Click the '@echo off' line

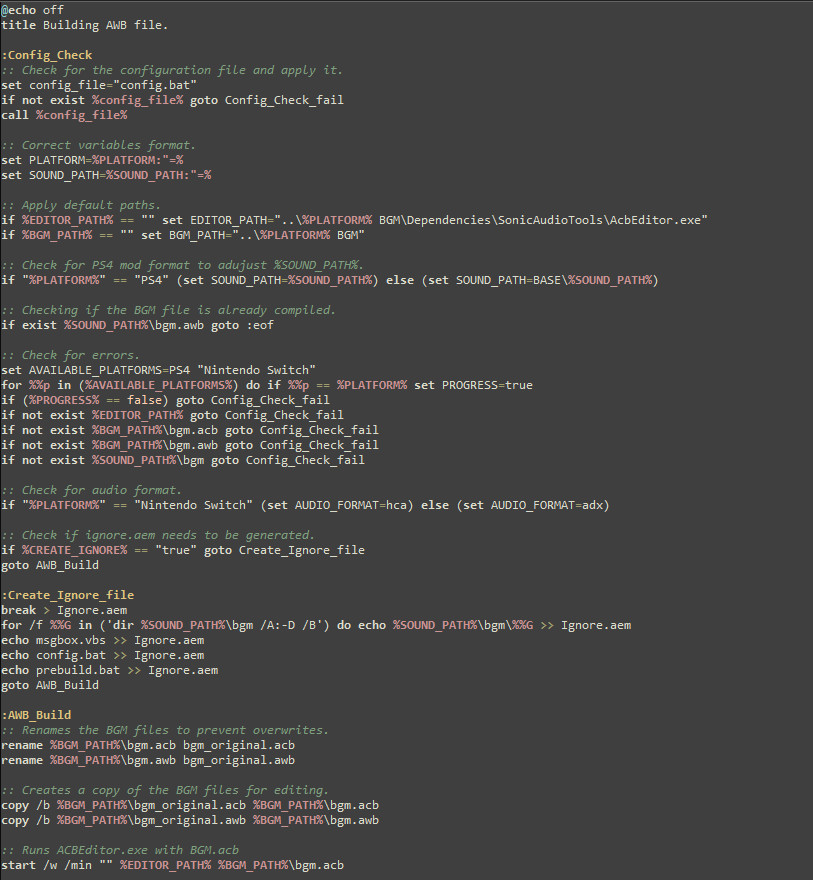click(32, 10)
